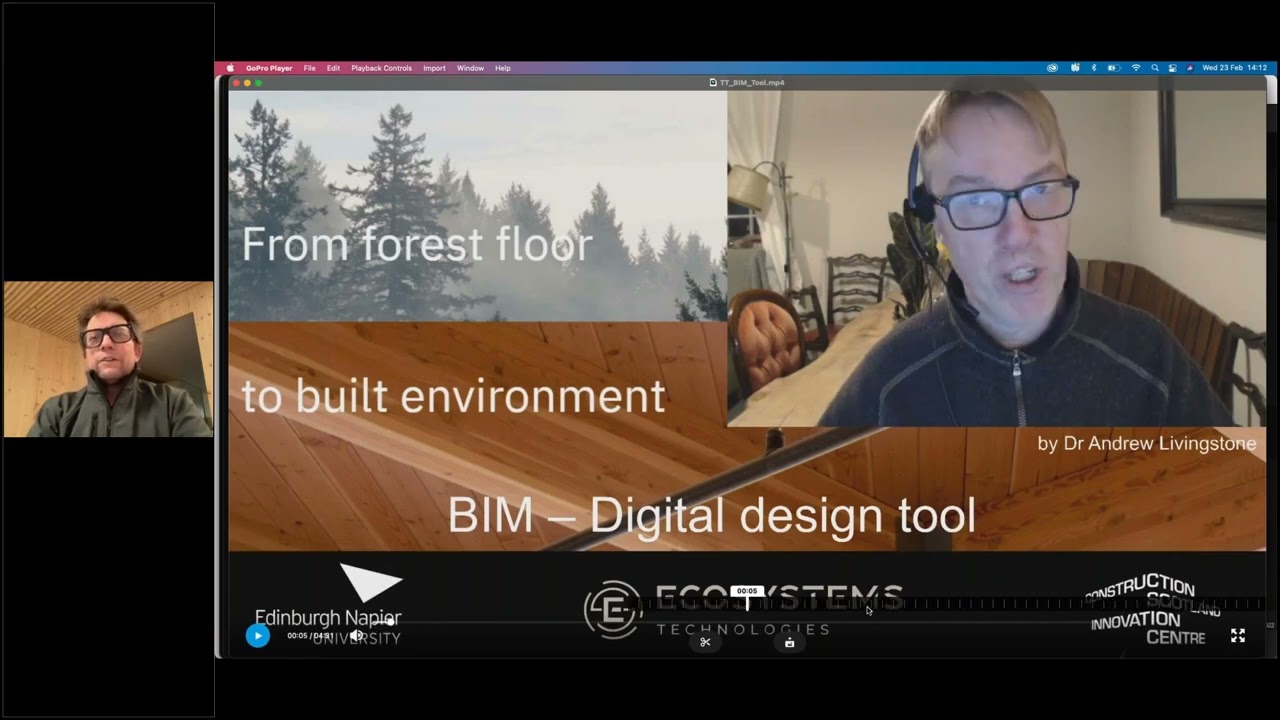
Task: Open the Wi-Fi menu bar icon
Action: point(1136,68)
